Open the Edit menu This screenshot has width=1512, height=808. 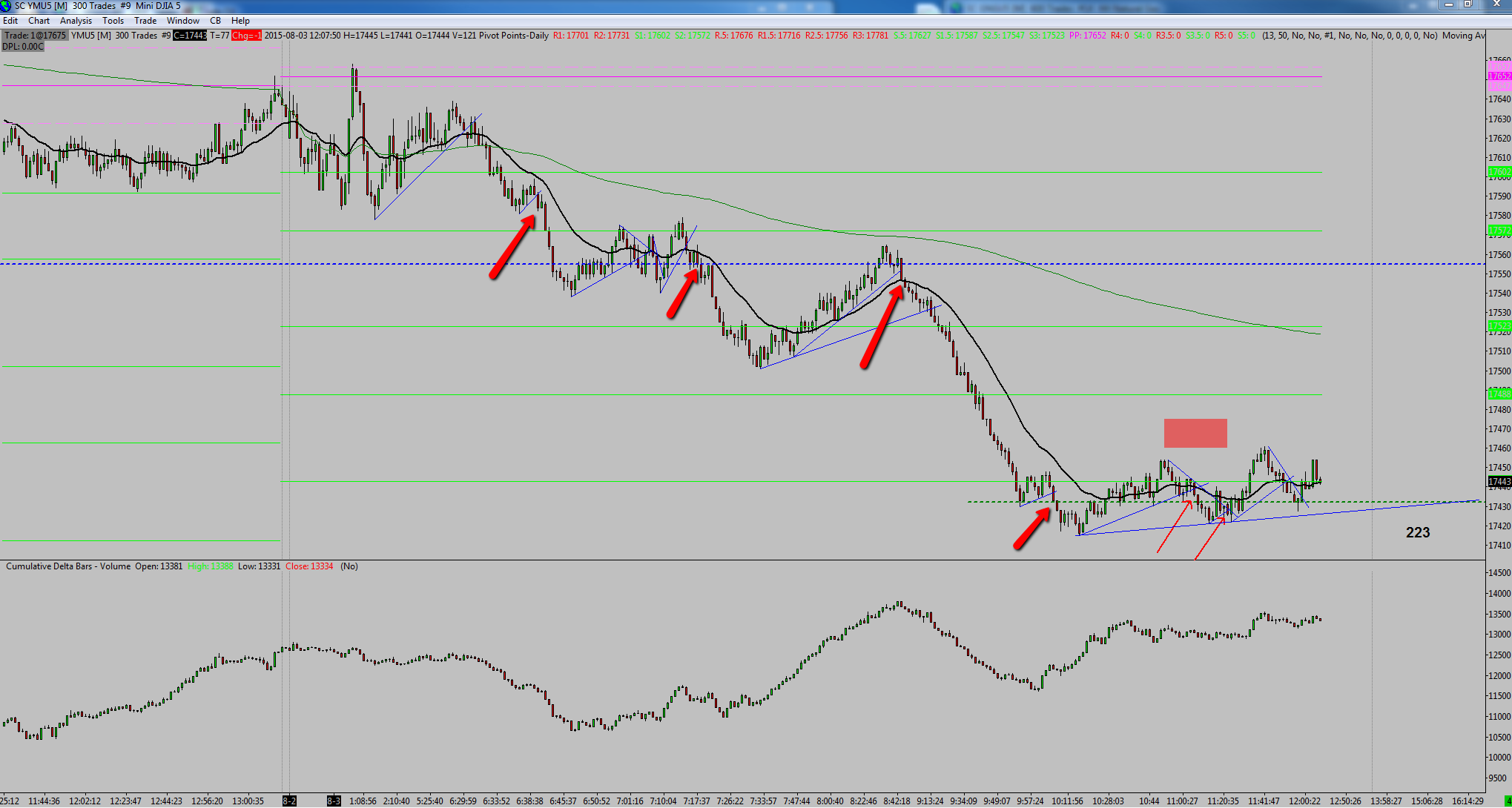click(10, 21)
